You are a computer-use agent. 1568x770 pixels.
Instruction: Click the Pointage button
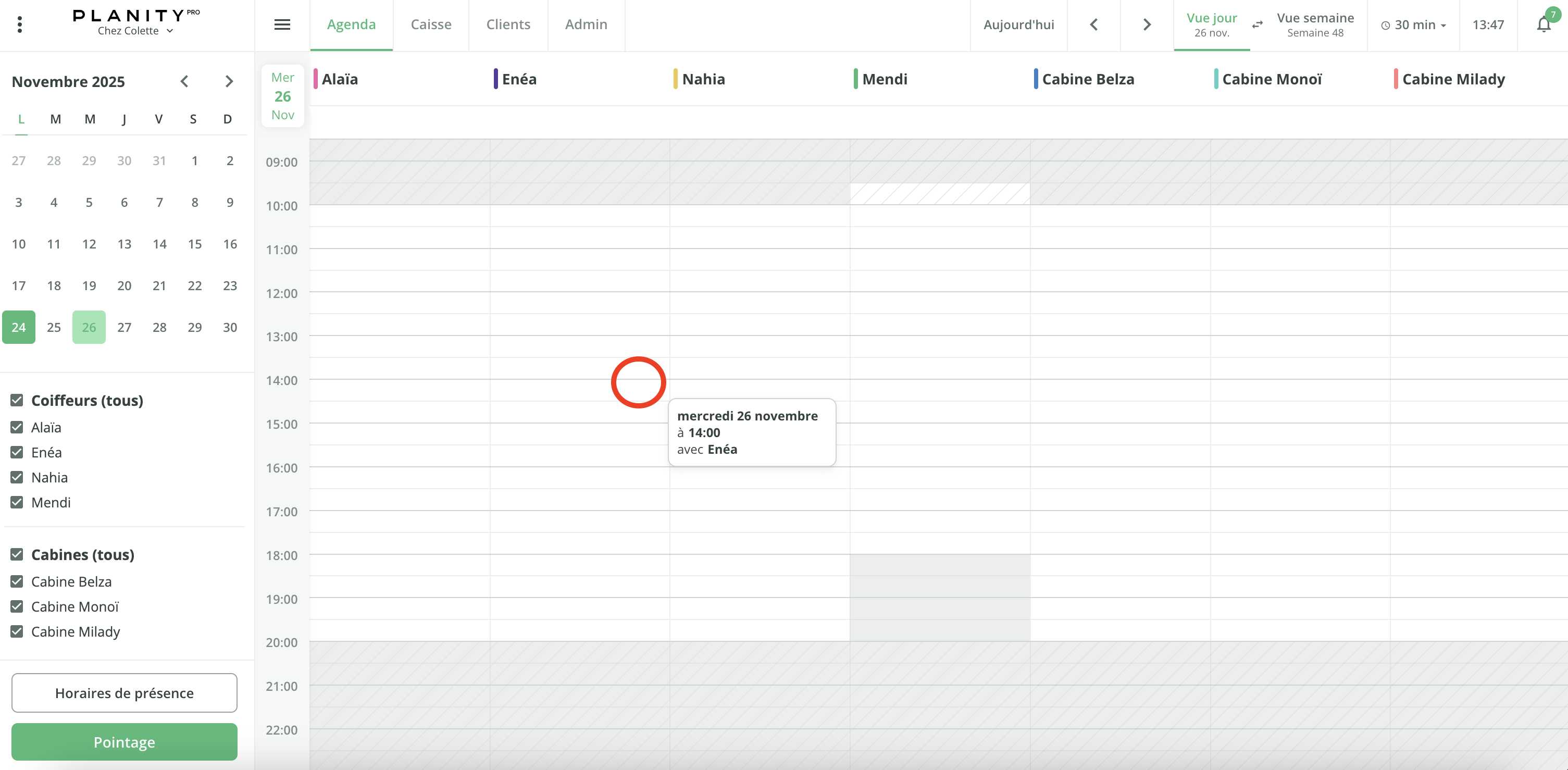click(x=124, y=742)
